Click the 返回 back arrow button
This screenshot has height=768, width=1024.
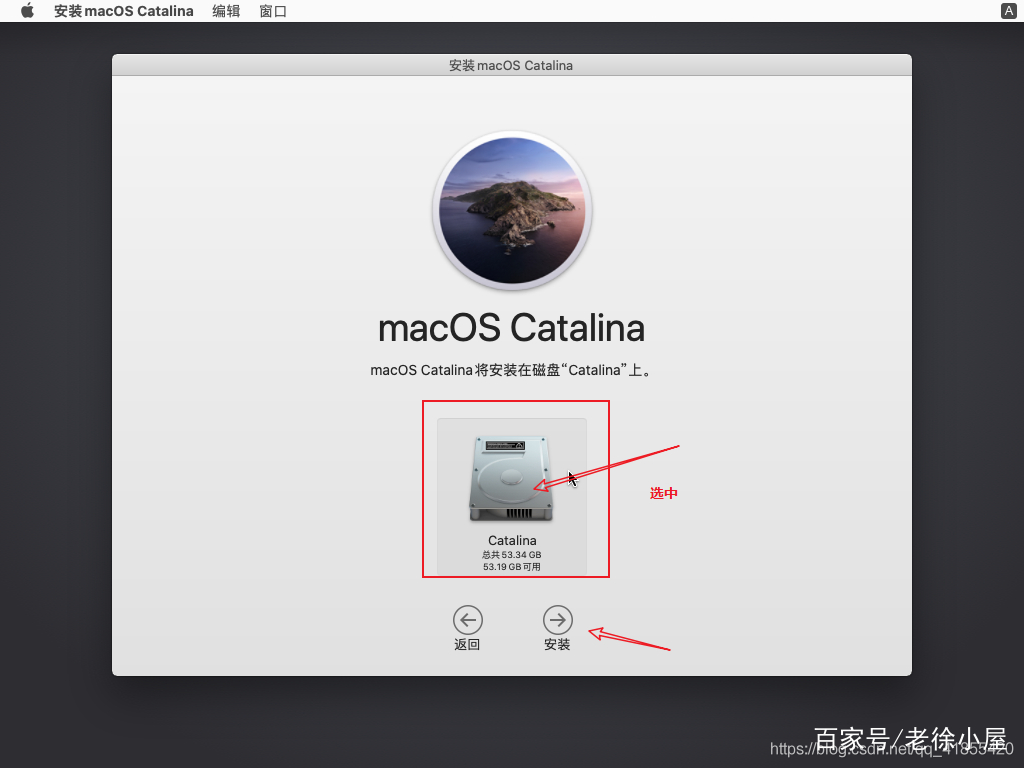coord(468,620)
